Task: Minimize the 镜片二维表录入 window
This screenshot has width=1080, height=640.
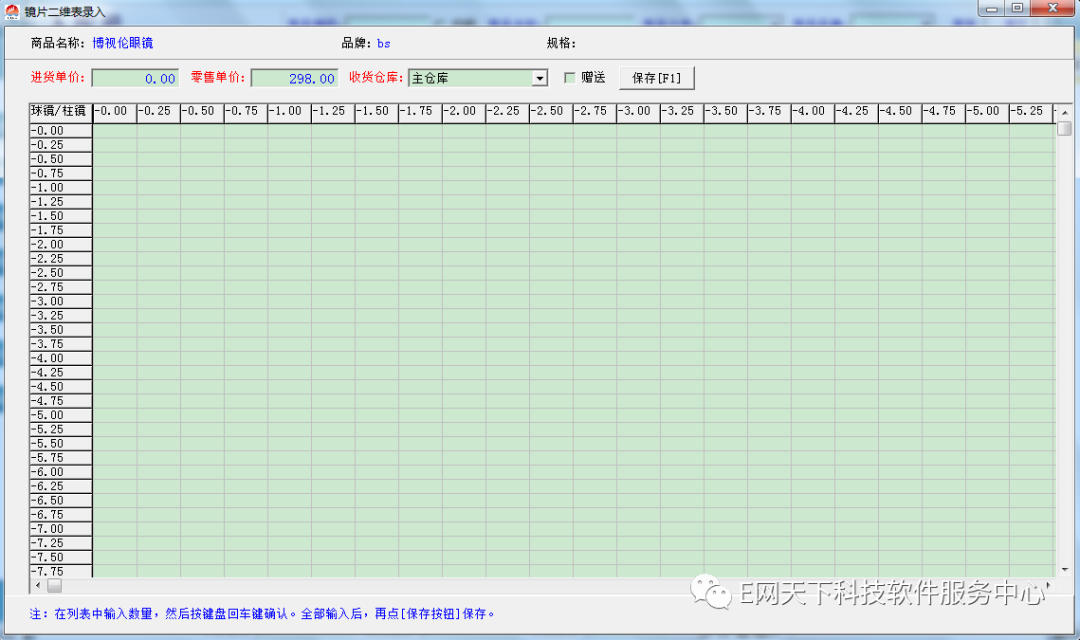Action: click(990, 8)
